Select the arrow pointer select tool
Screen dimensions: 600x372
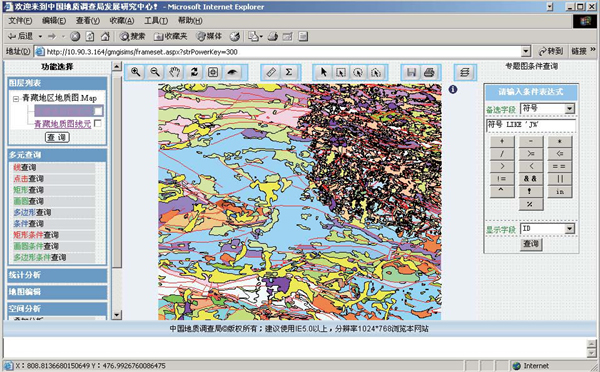click(324, 72)
